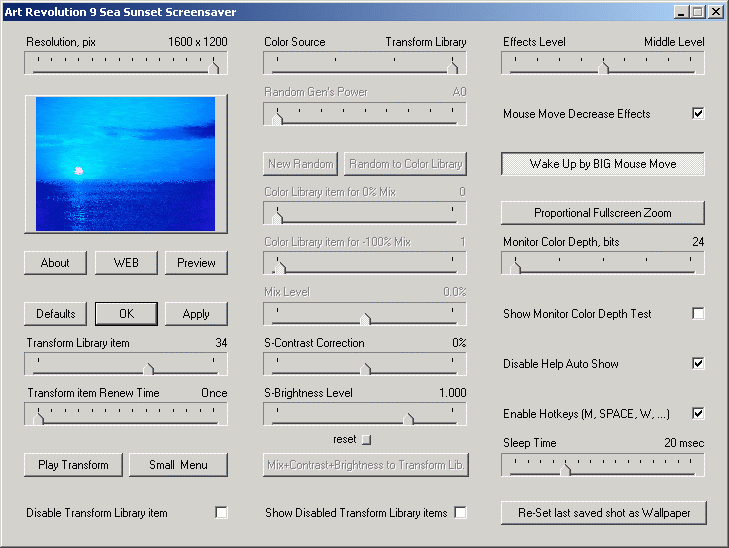Viewport: 729px width, 548px height.
Task: Restore settings with Defaults button
Action: point(55,314)
